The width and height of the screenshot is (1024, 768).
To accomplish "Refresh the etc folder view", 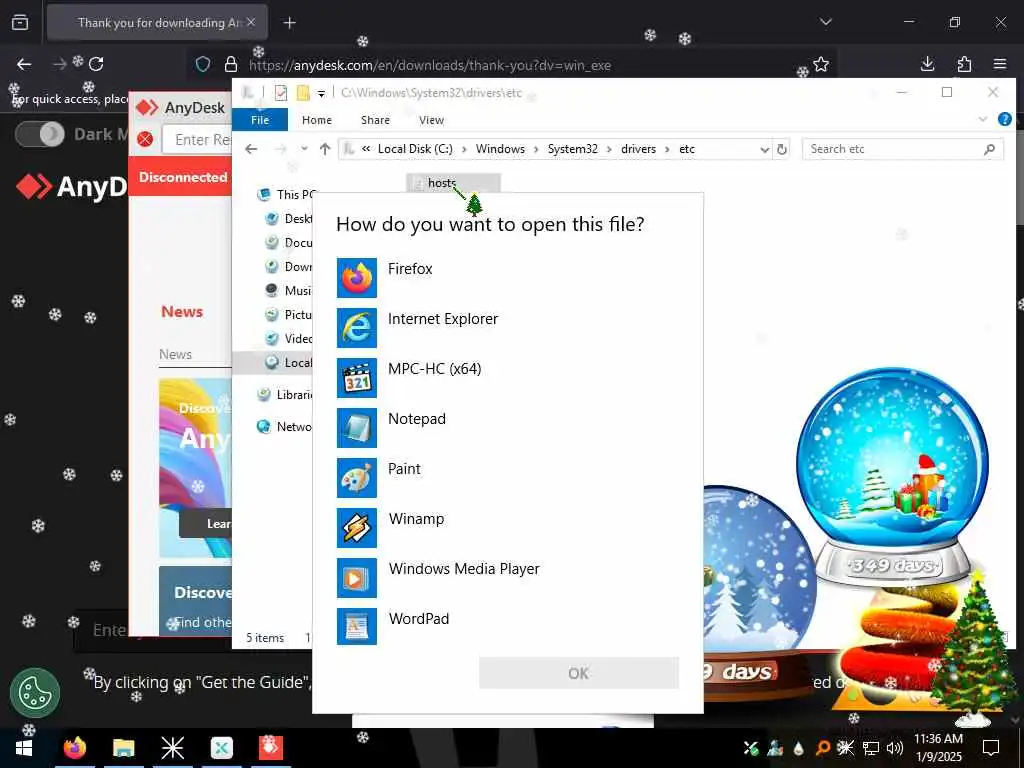I will pos(782,150).
